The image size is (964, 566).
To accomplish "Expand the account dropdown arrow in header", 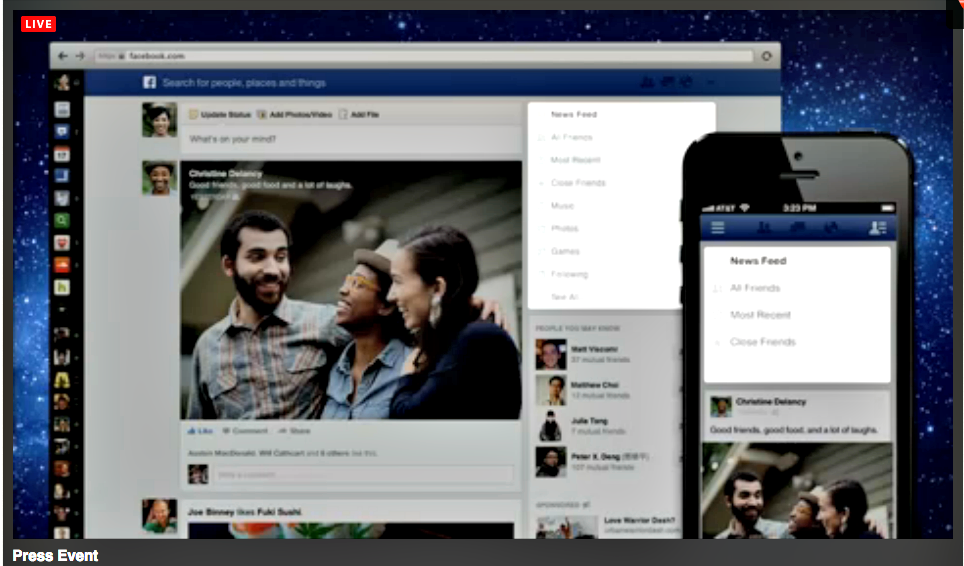I will click(x=711, y=83).
